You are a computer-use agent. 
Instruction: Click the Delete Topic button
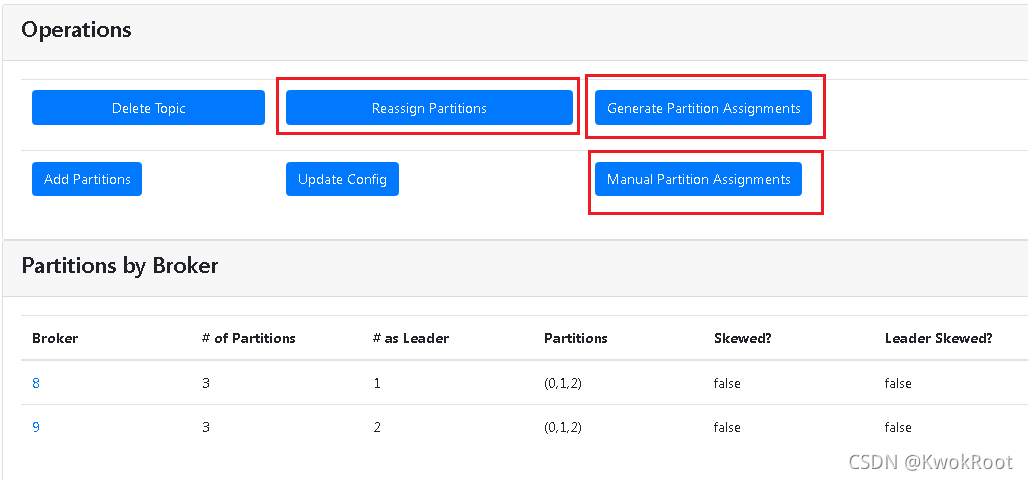148,108
